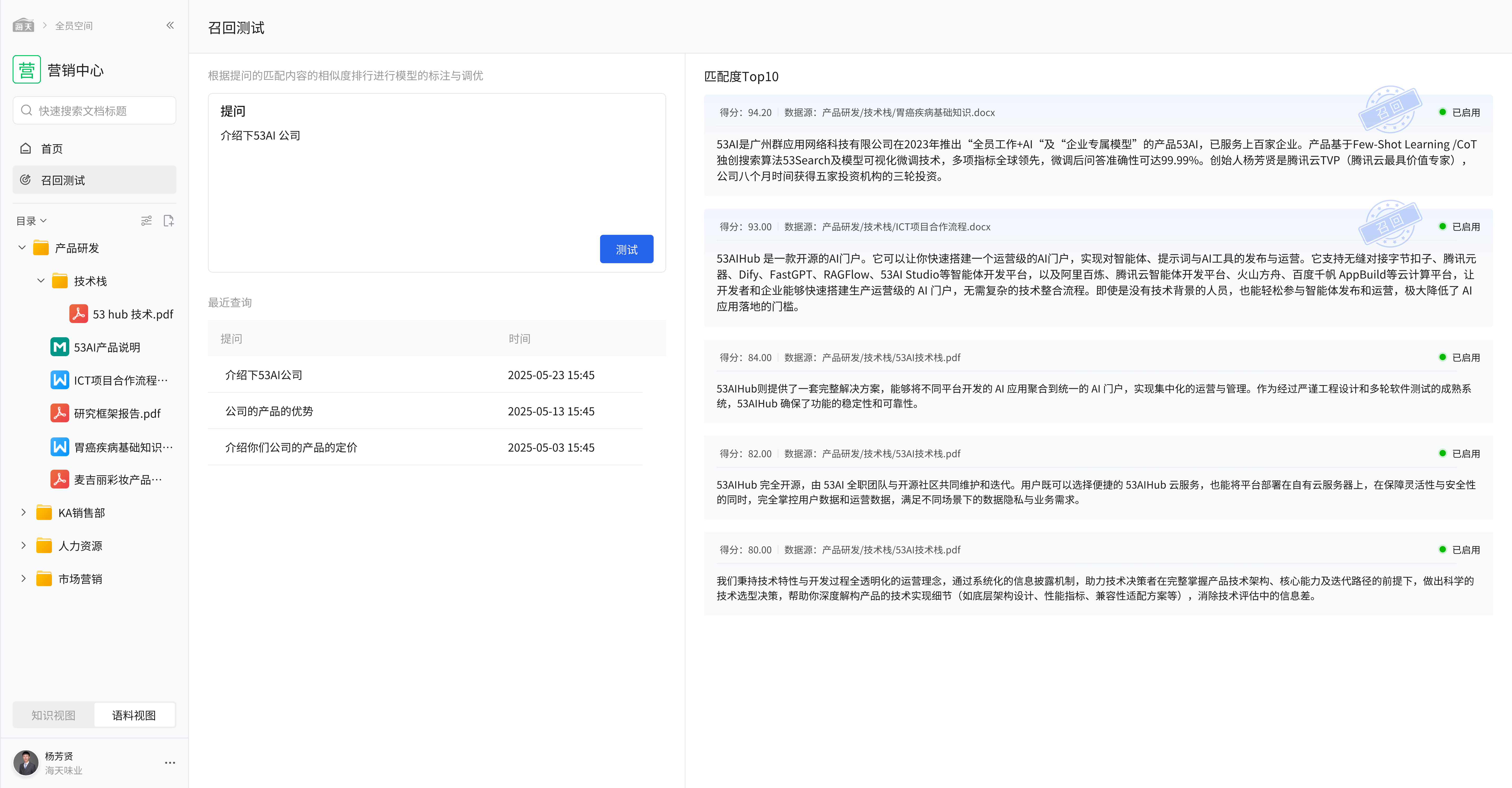Collapse the sidebar with double-chevron icon
Screen dimensions: 1512x788
tap(170, 25)
